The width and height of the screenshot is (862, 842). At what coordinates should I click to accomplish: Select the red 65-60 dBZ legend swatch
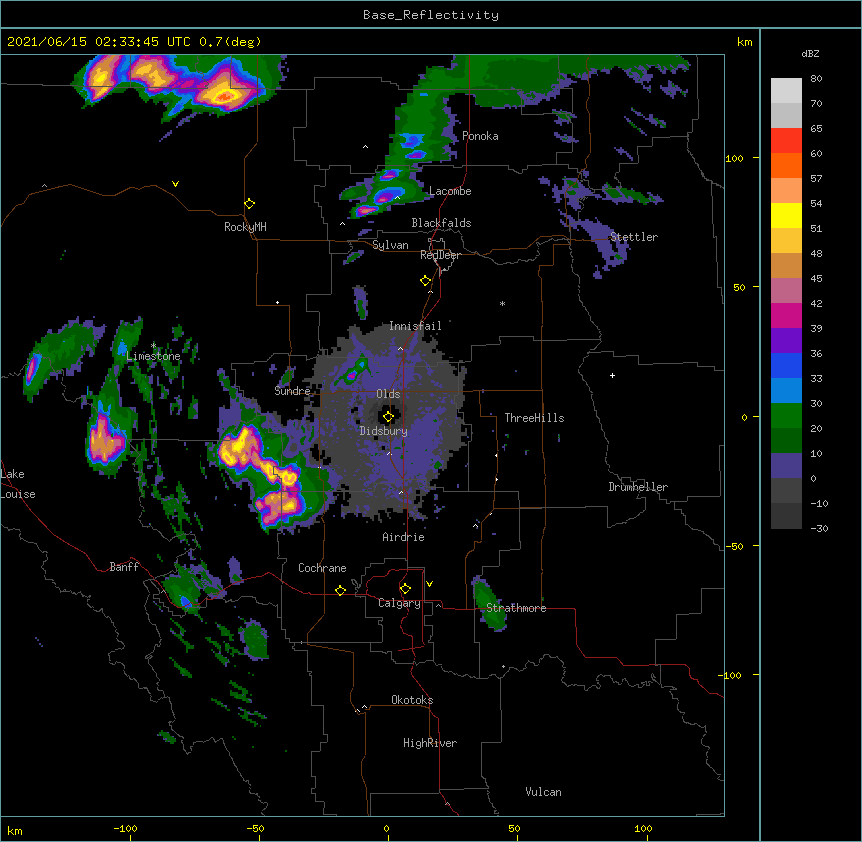tap(786, 140)
